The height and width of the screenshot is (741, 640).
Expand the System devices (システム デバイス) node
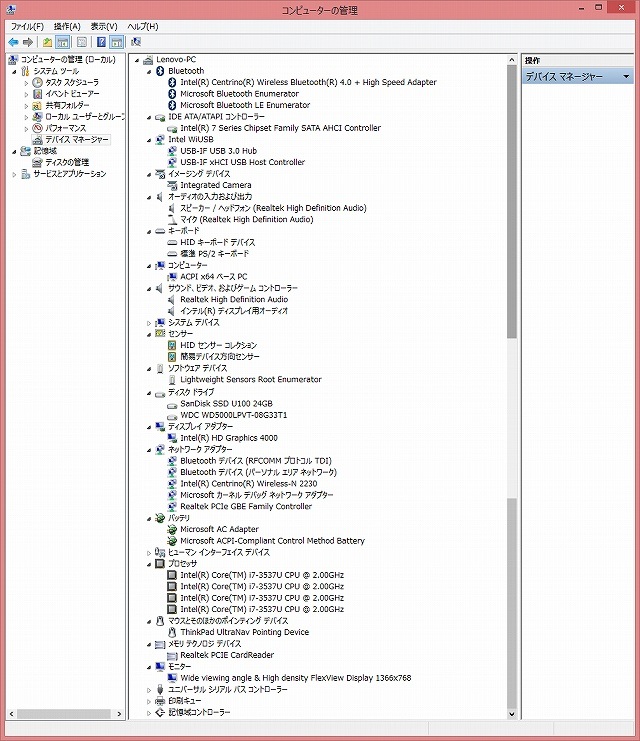(149, 323)
